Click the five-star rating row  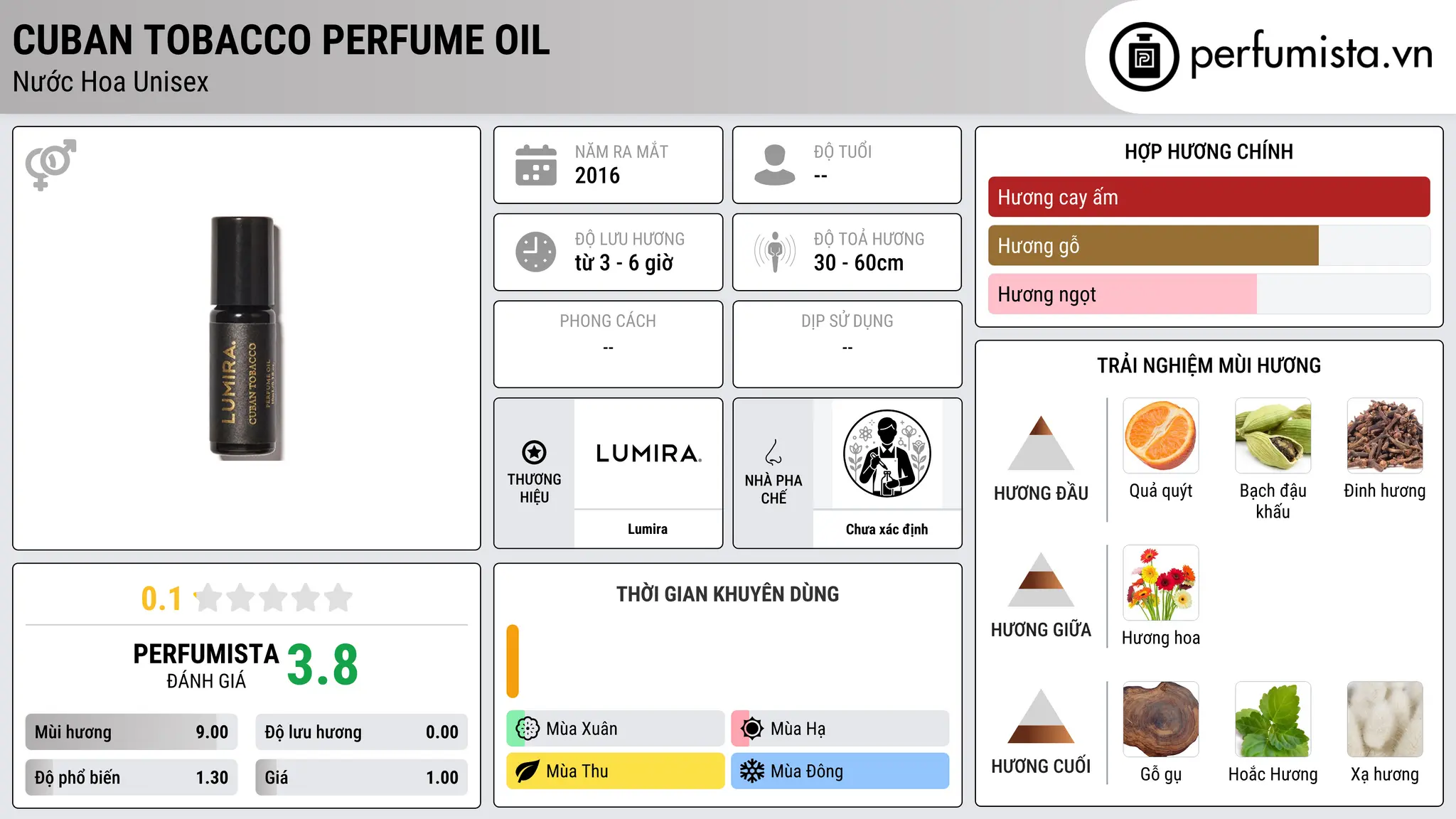(274, 598)
